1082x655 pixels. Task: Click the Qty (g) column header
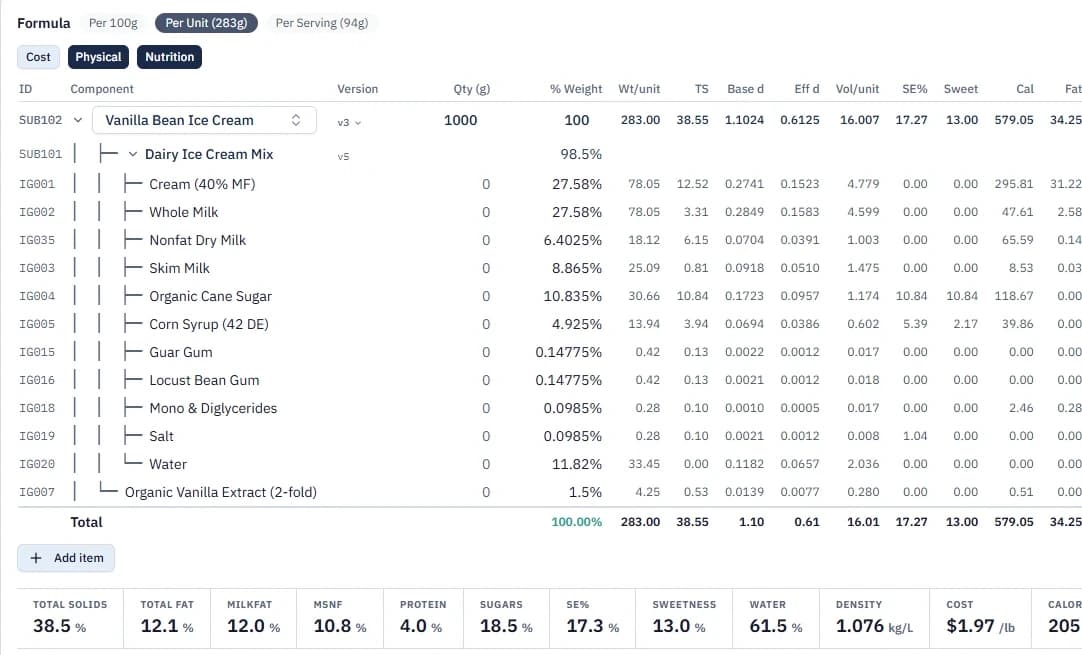point(471,89)
